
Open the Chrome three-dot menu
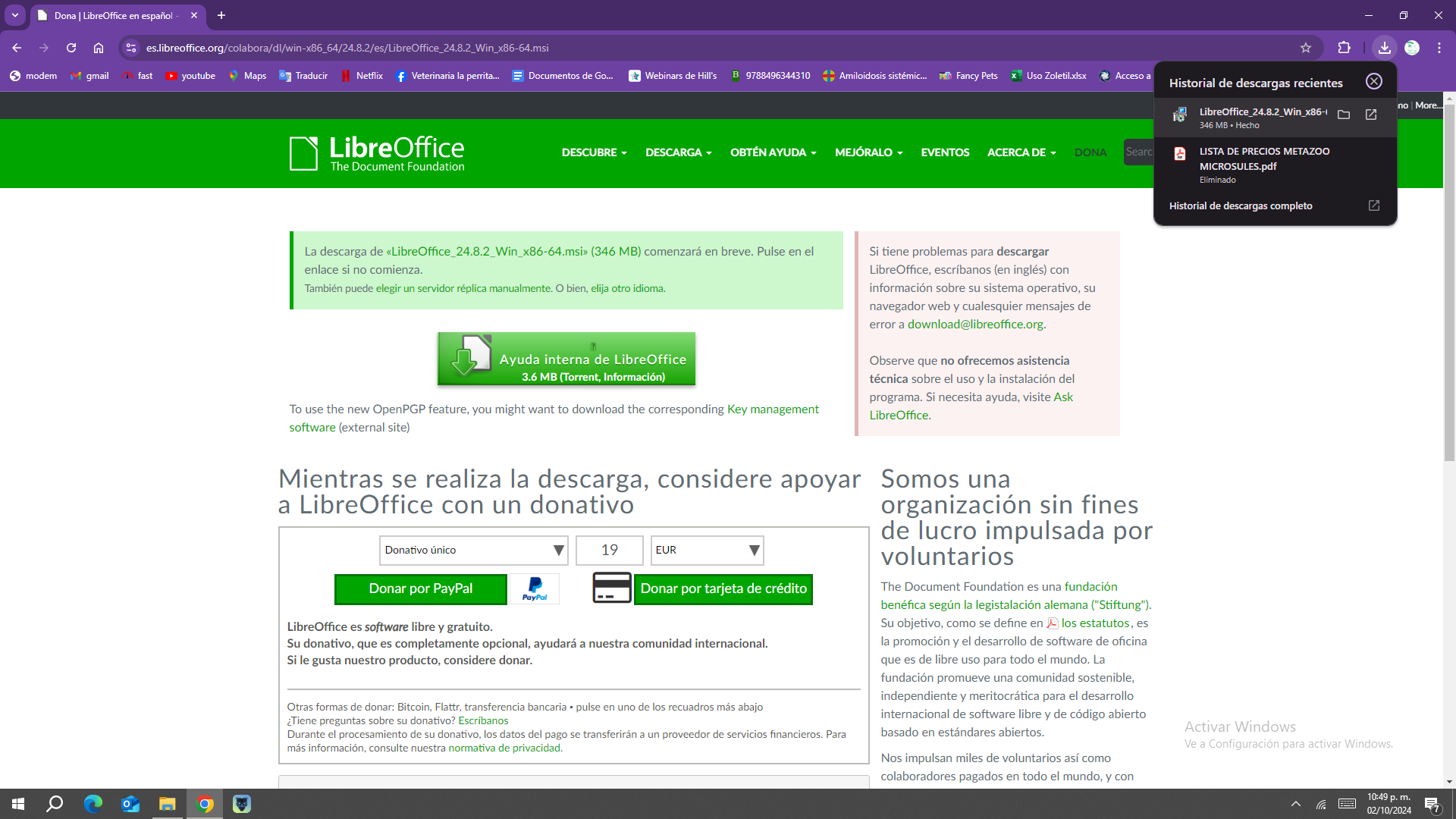1439,48
